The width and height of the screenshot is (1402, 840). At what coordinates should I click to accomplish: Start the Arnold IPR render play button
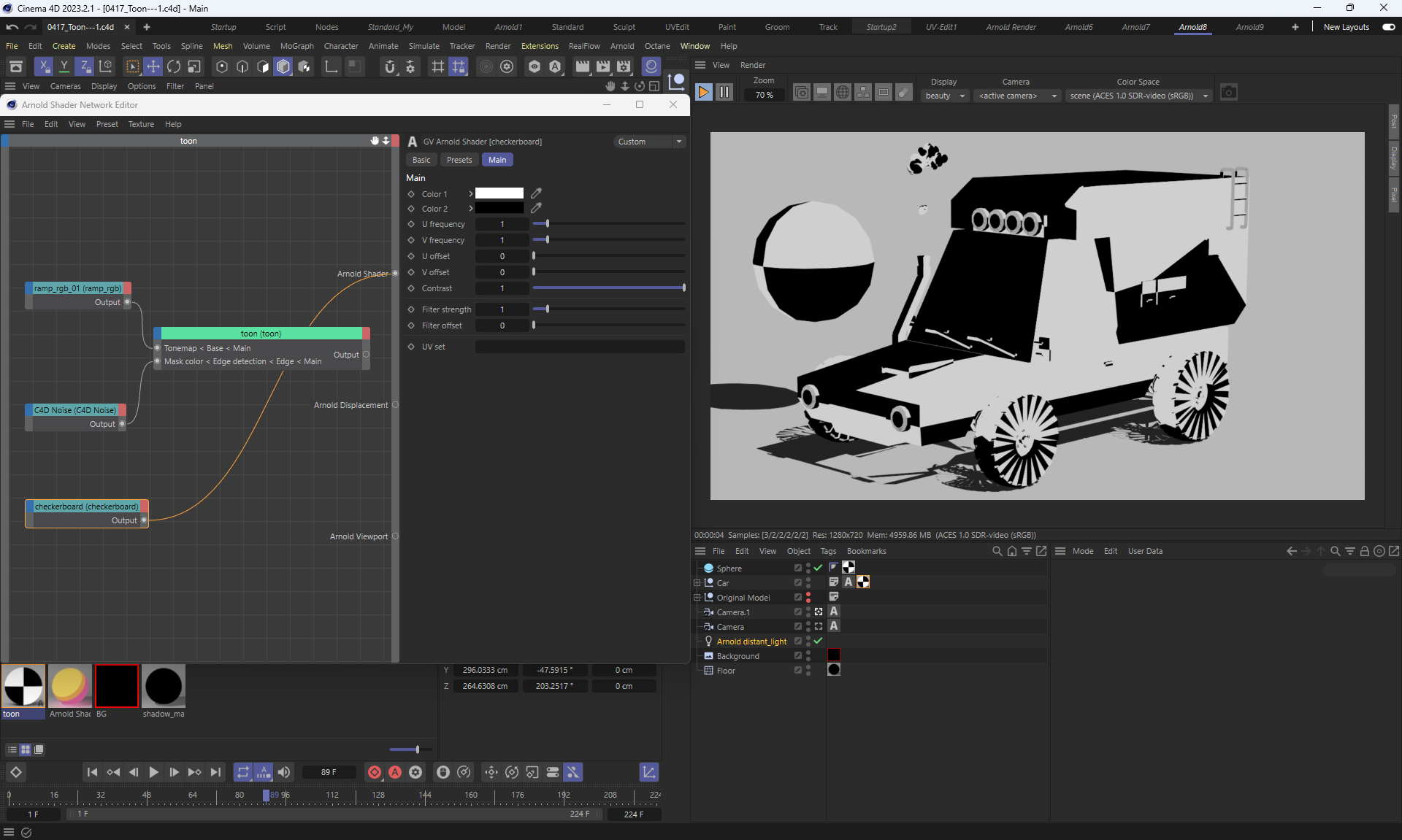pos(703,92)
